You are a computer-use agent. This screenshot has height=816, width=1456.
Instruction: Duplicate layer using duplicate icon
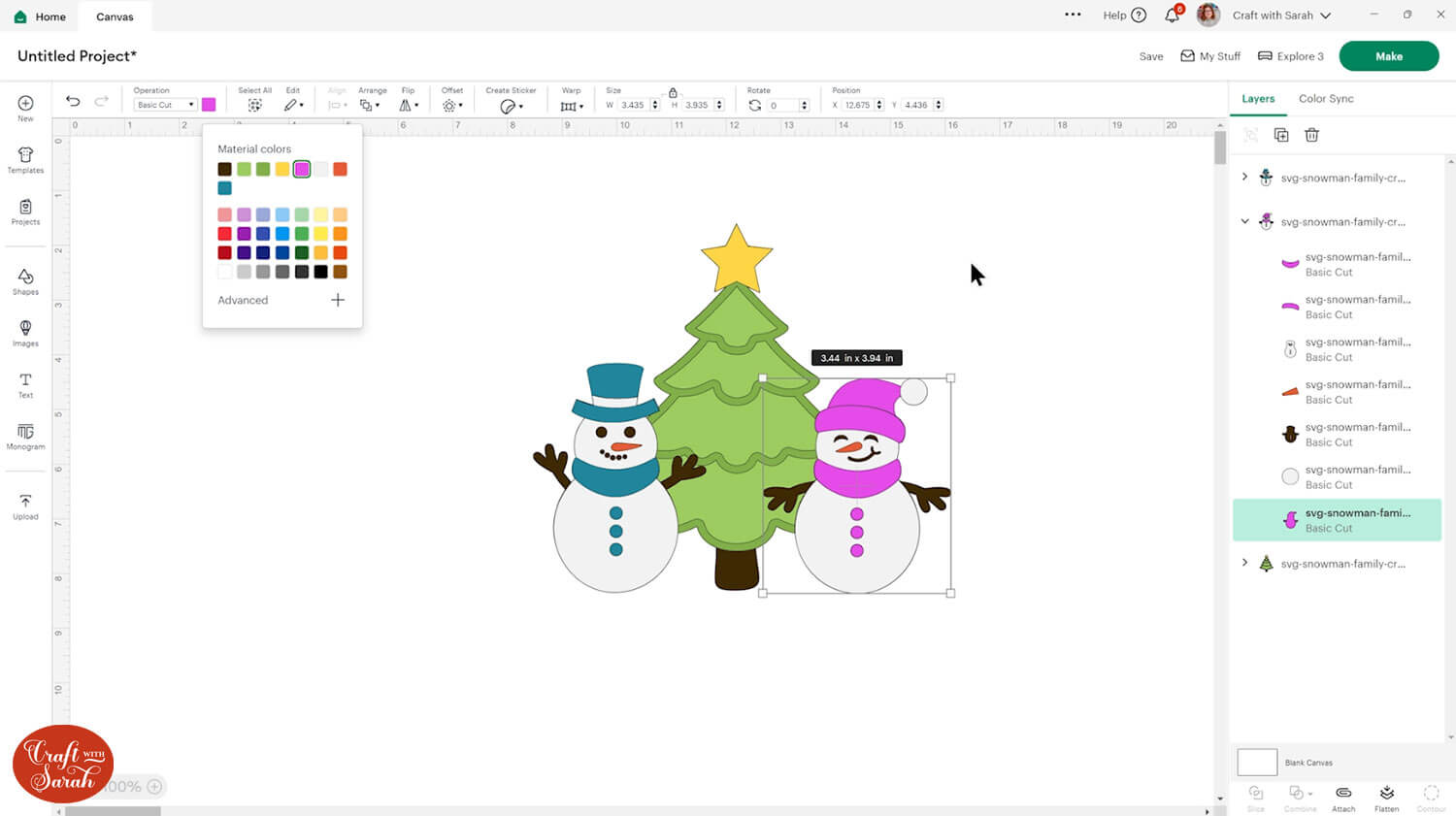point(1281,135)
